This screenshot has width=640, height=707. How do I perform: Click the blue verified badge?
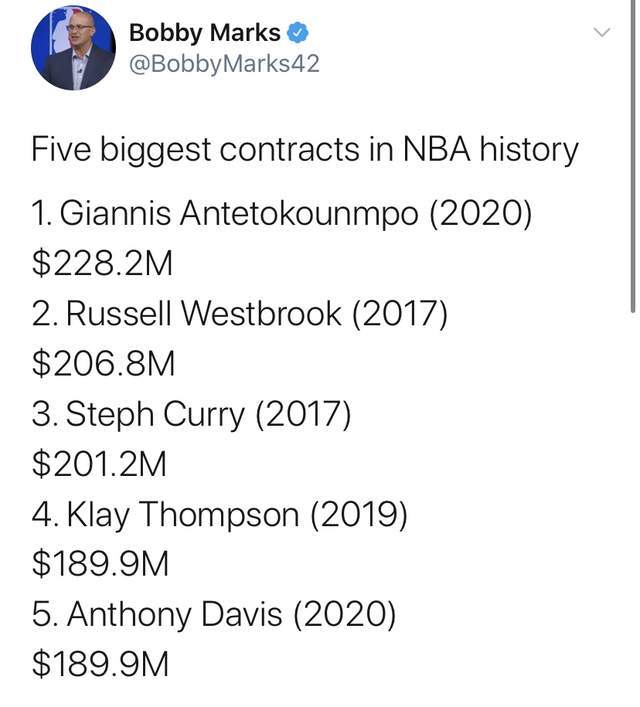coord(298,33)
